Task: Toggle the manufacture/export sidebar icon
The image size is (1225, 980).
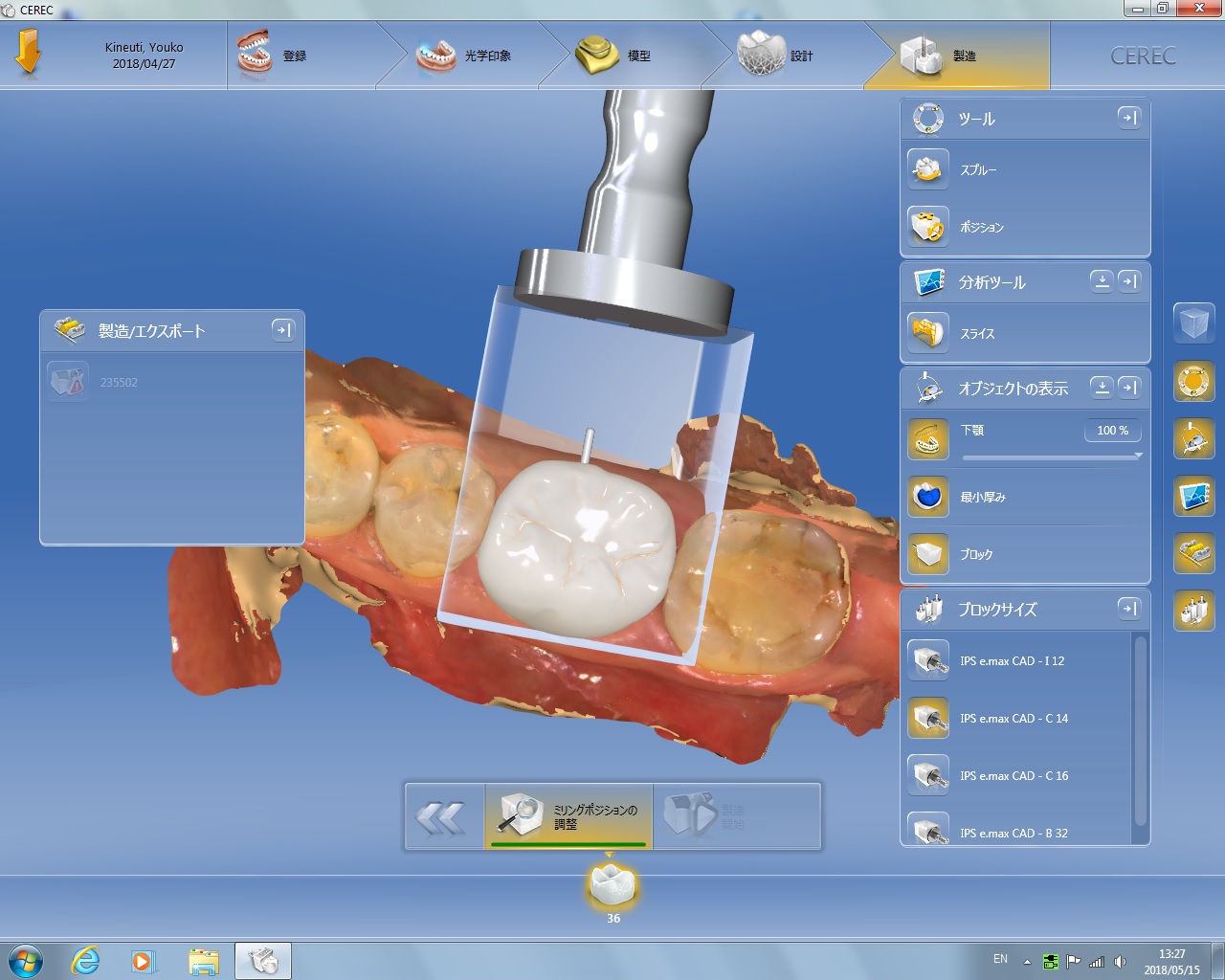Action: [x=1194, y=553]
